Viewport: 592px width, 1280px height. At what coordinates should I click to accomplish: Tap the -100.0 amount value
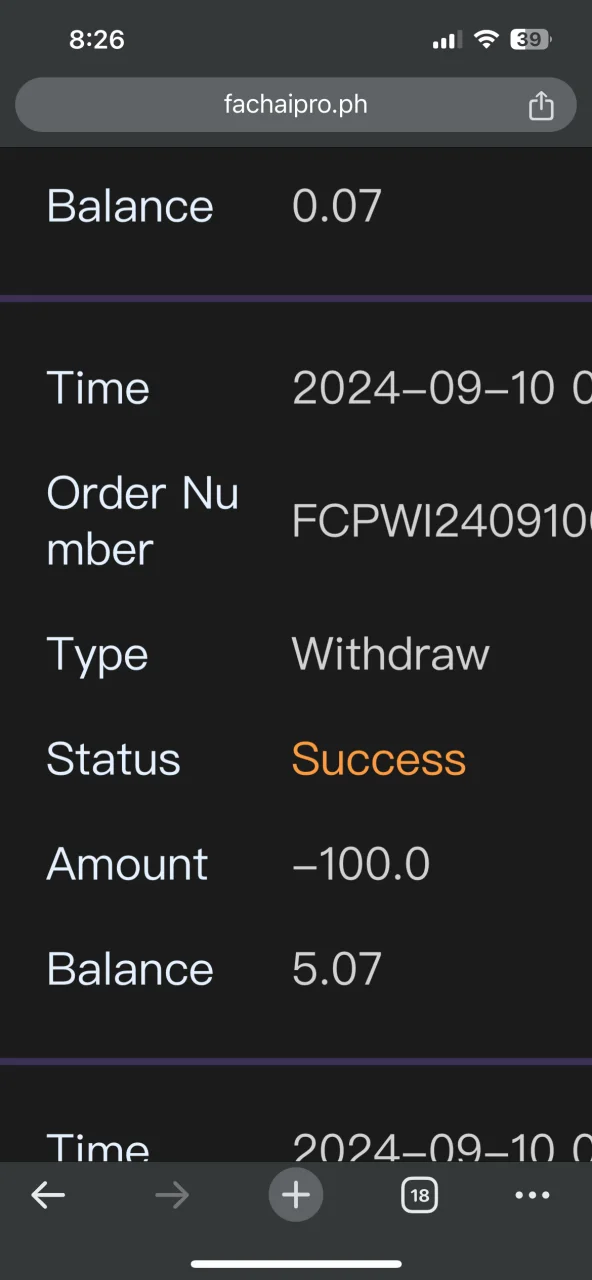[361, 865]
